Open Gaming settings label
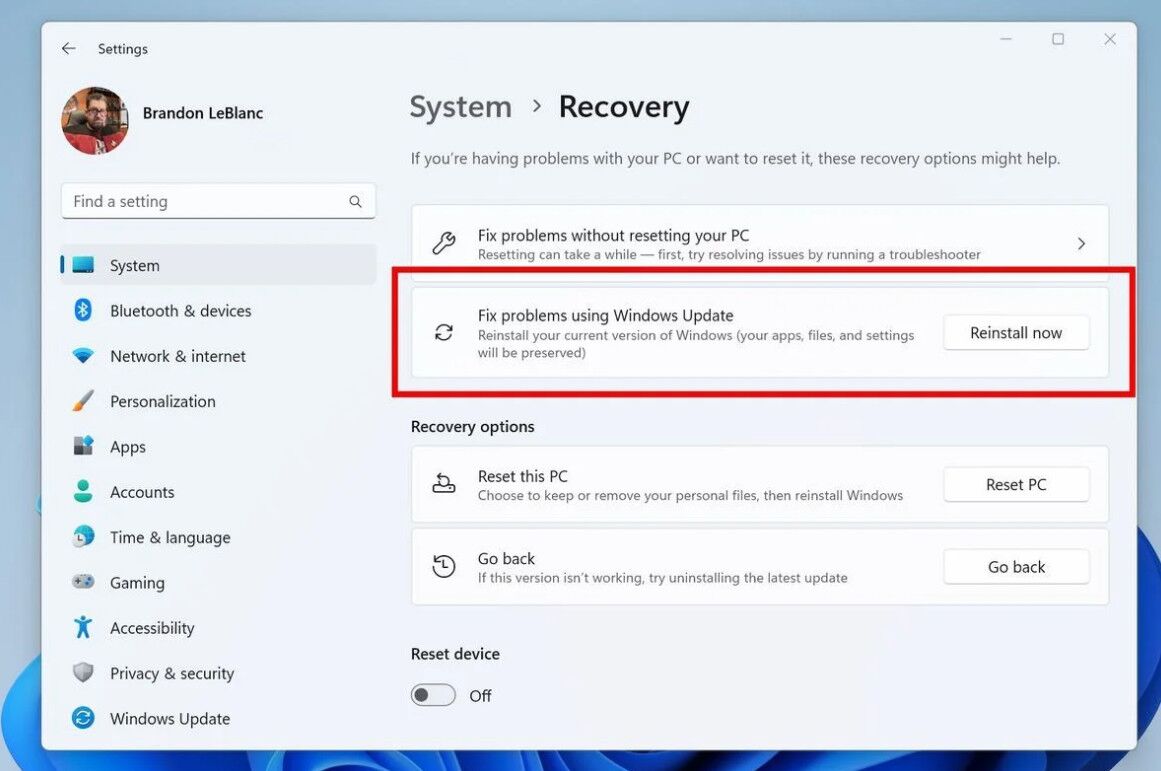 click(x=137, y=583)
